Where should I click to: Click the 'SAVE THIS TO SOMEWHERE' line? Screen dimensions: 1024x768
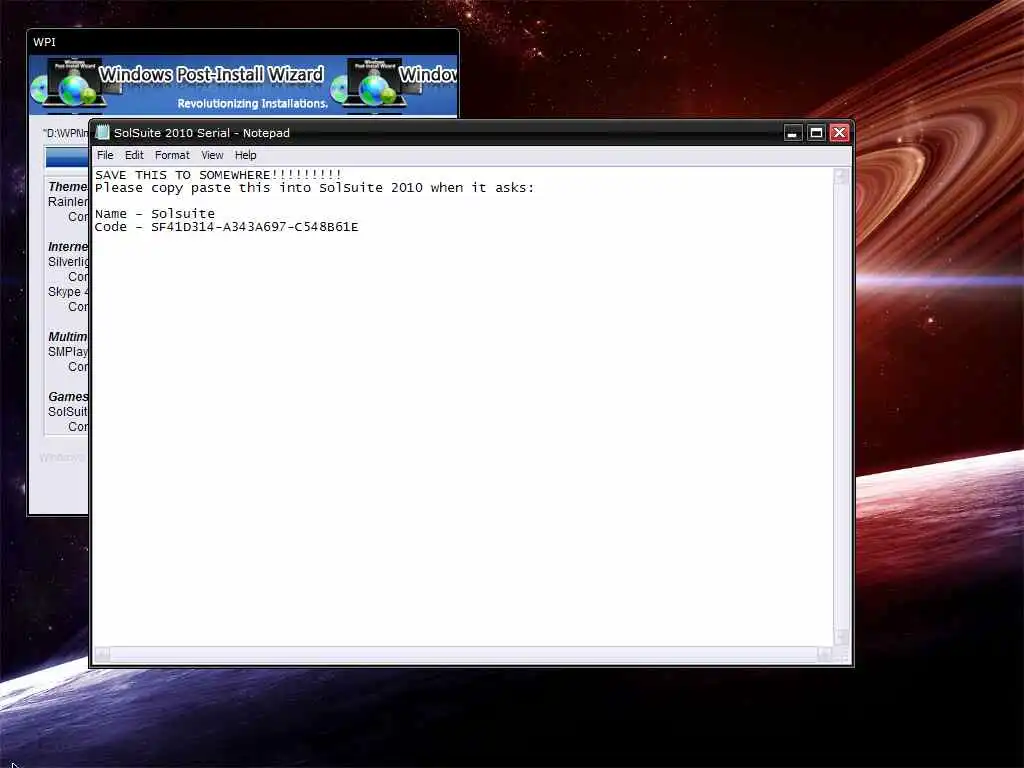218,175
